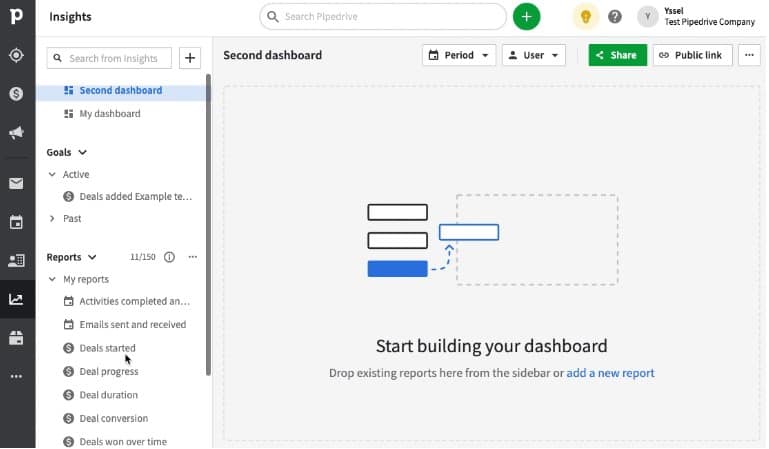Collapse the My reports folder
769x449 pixels.
pyautogui.click(x=52, y=279)
